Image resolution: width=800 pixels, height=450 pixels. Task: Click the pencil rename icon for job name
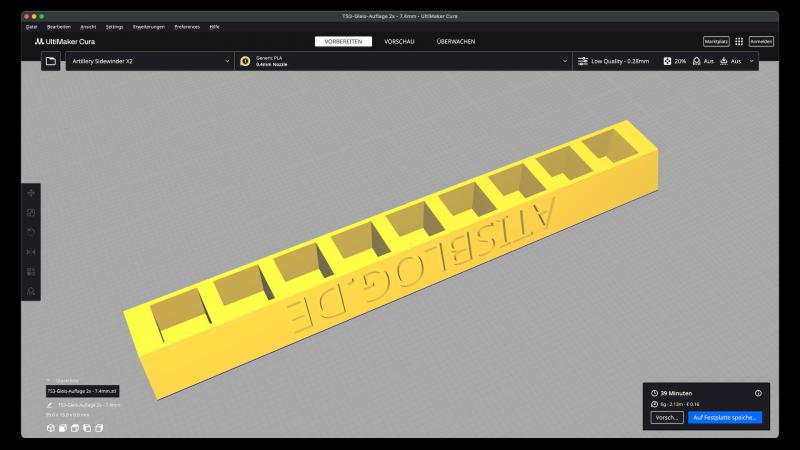(49, 405)
